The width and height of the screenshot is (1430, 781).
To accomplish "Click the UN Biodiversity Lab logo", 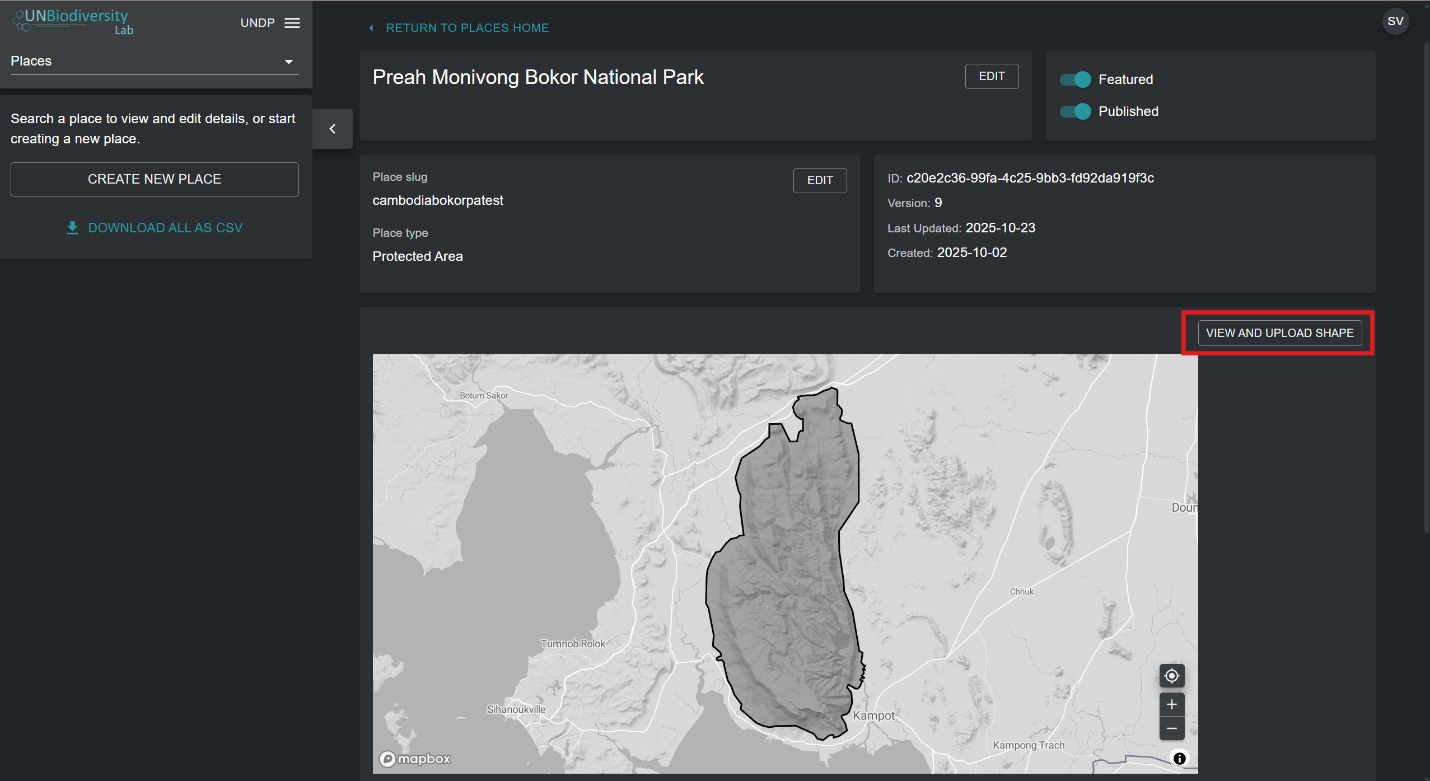I will (73, 22).
